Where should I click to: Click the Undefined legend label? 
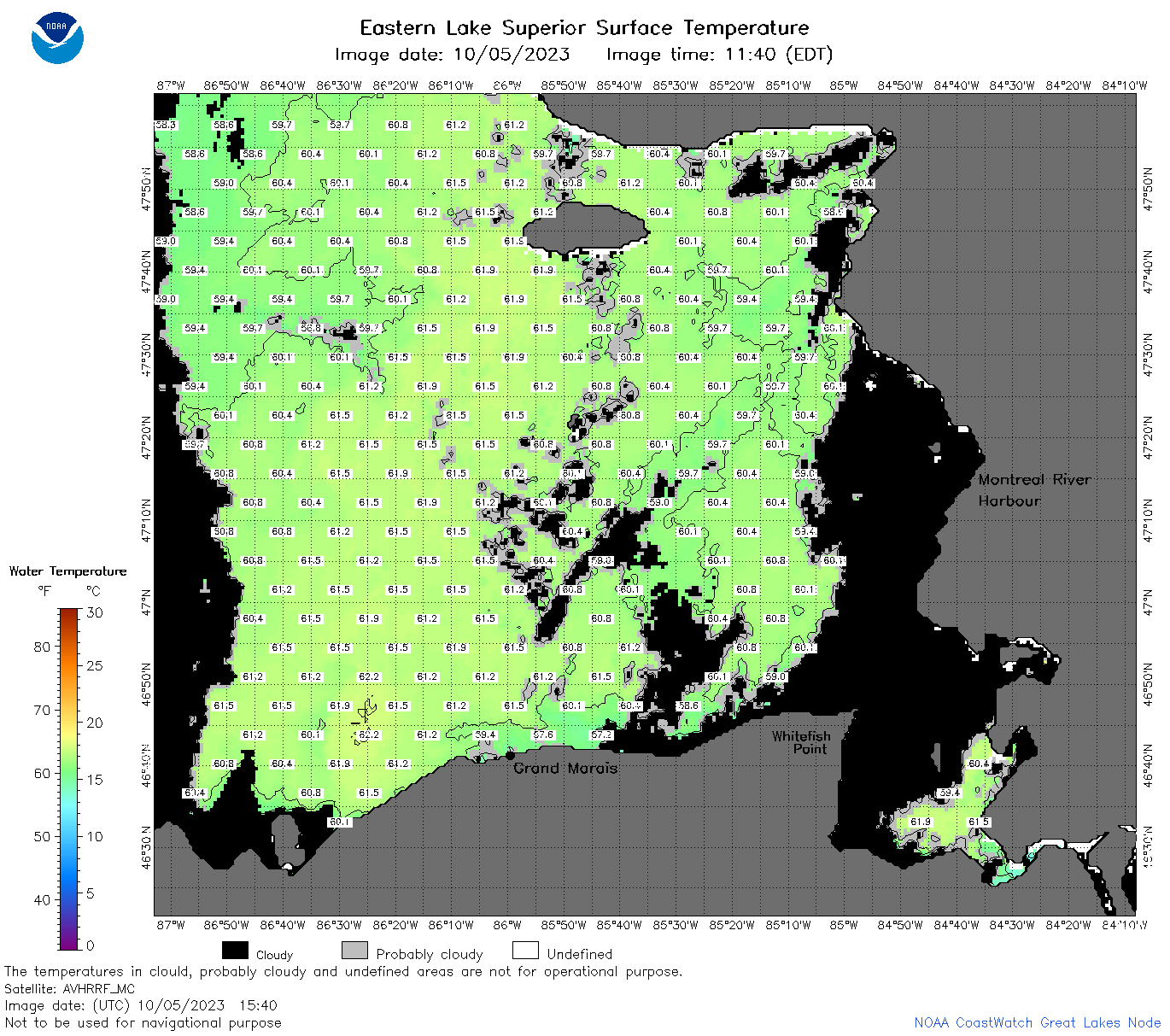[580, 954]
